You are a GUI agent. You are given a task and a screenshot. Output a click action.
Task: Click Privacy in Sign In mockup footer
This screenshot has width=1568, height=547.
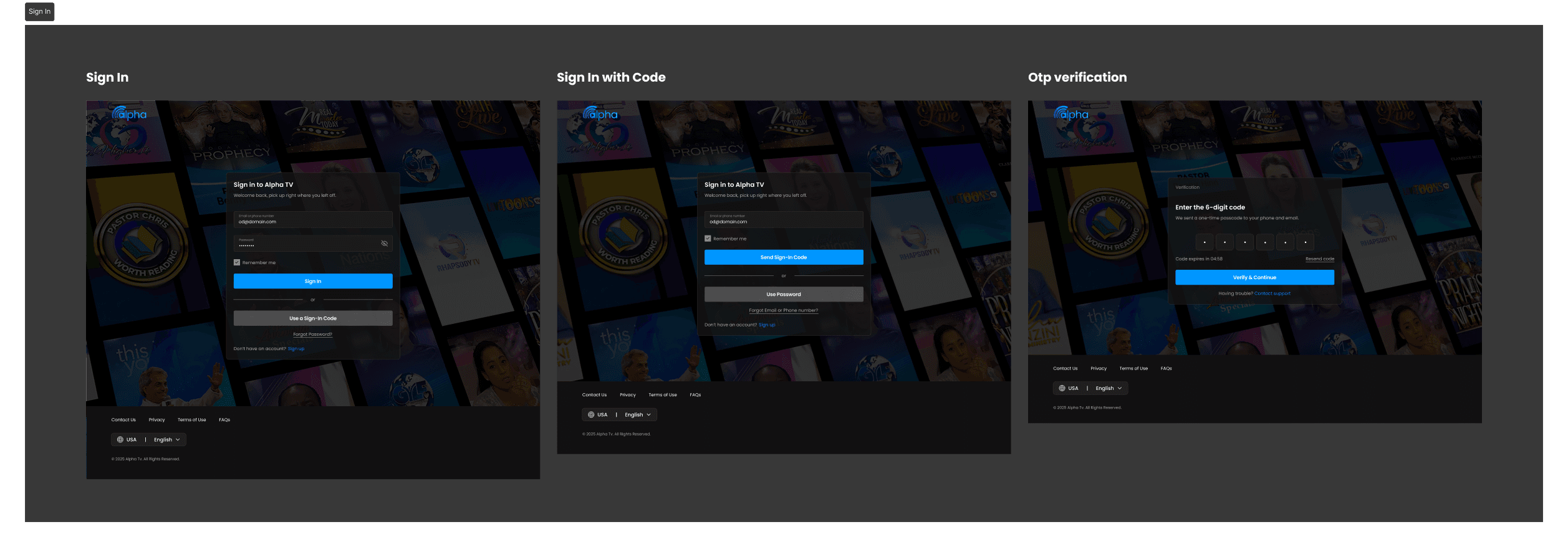pyautogui.click(x=156, y=420)
